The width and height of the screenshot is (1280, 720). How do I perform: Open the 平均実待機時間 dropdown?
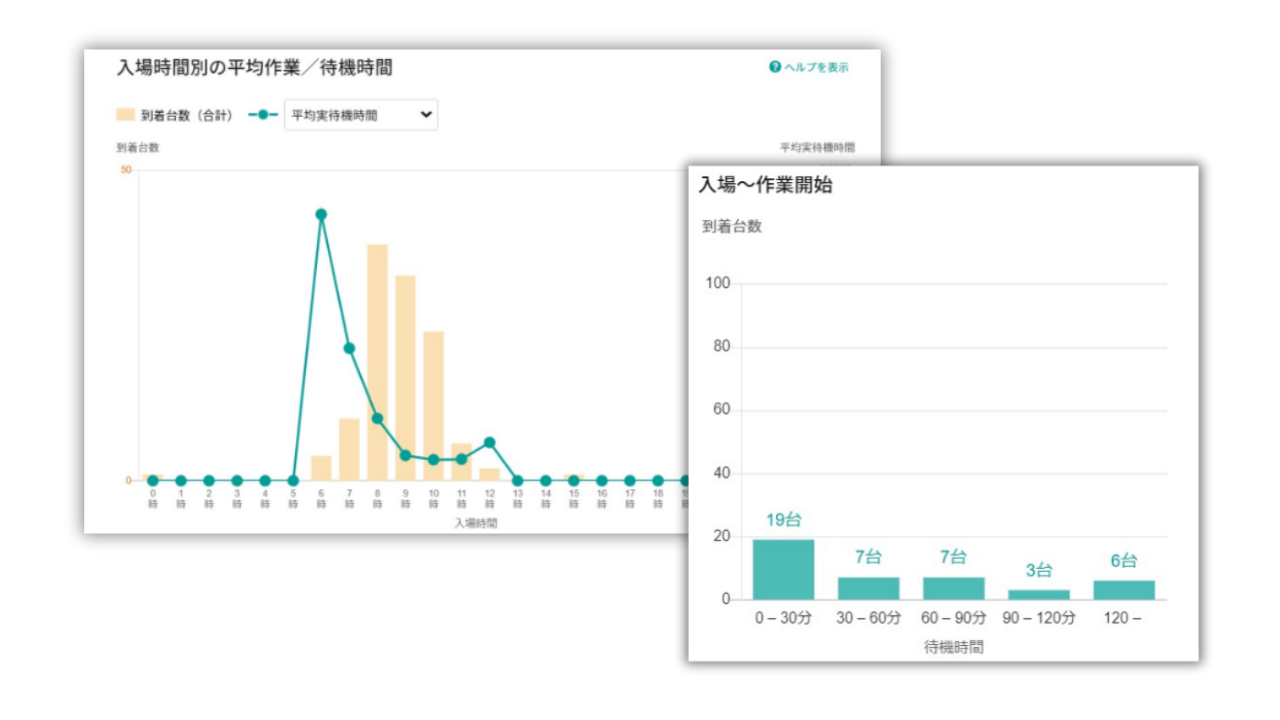click(361, 115)
